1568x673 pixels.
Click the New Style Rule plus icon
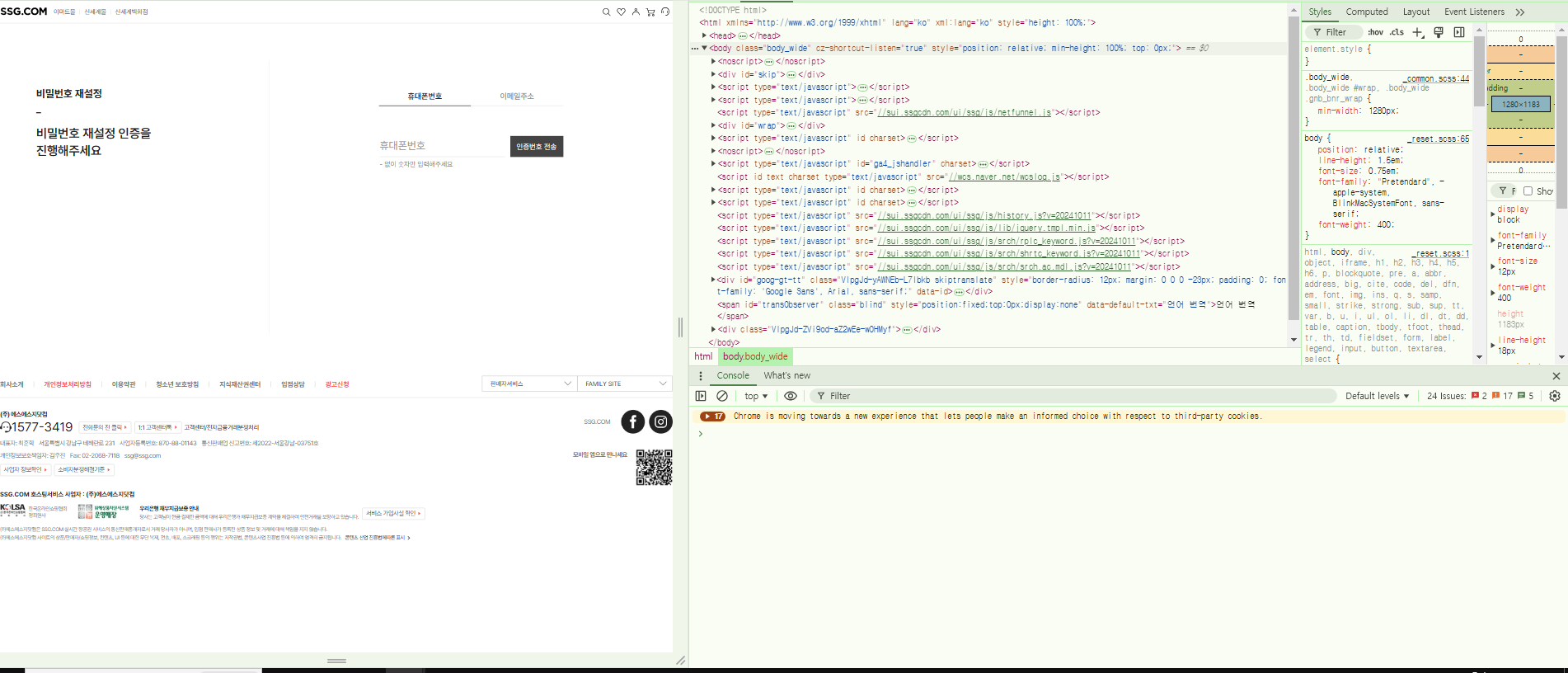pyautogui.click(x=1418, y=32)
